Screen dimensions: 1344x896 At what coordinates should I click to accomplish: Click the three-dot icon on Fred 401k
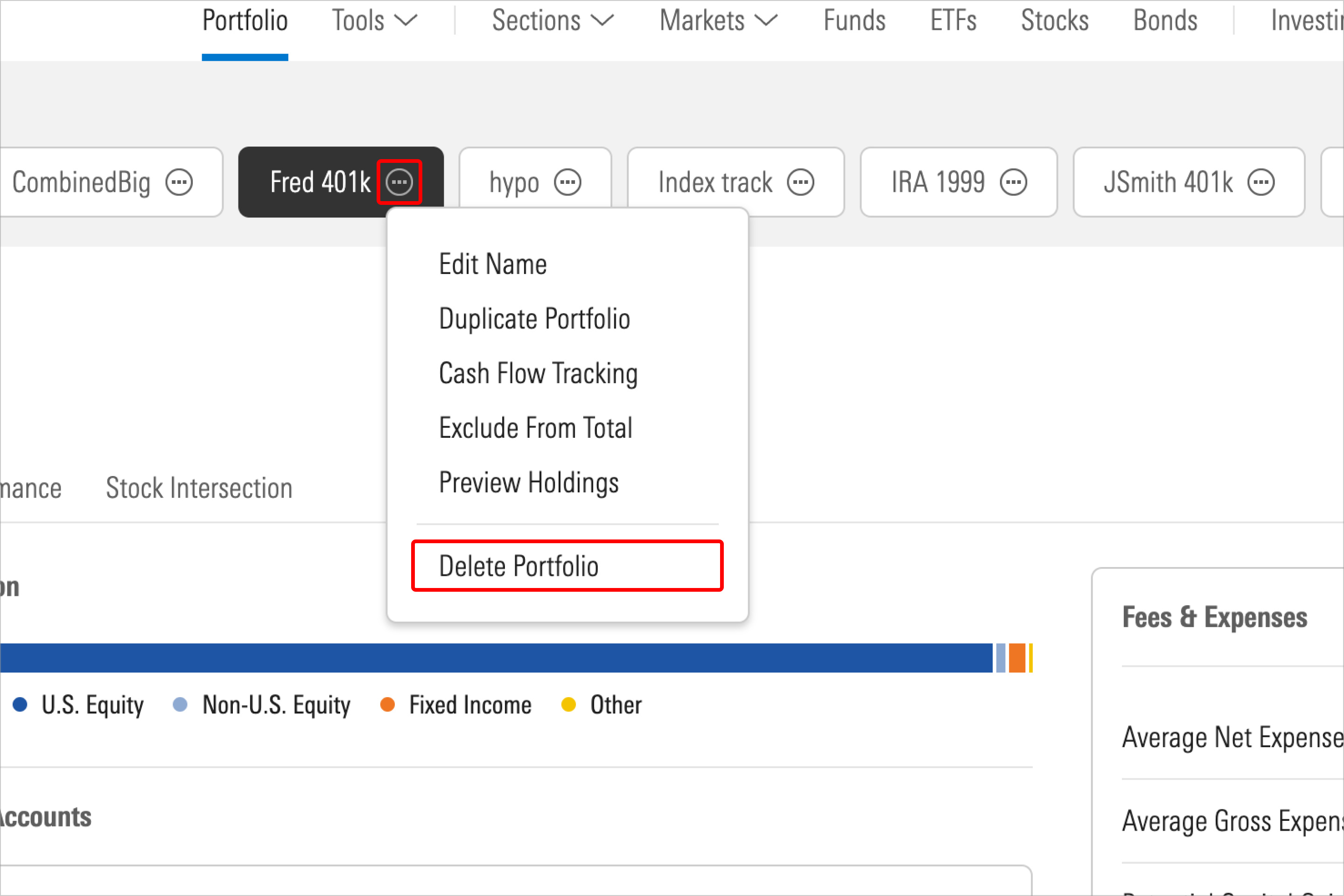(400, 181)
